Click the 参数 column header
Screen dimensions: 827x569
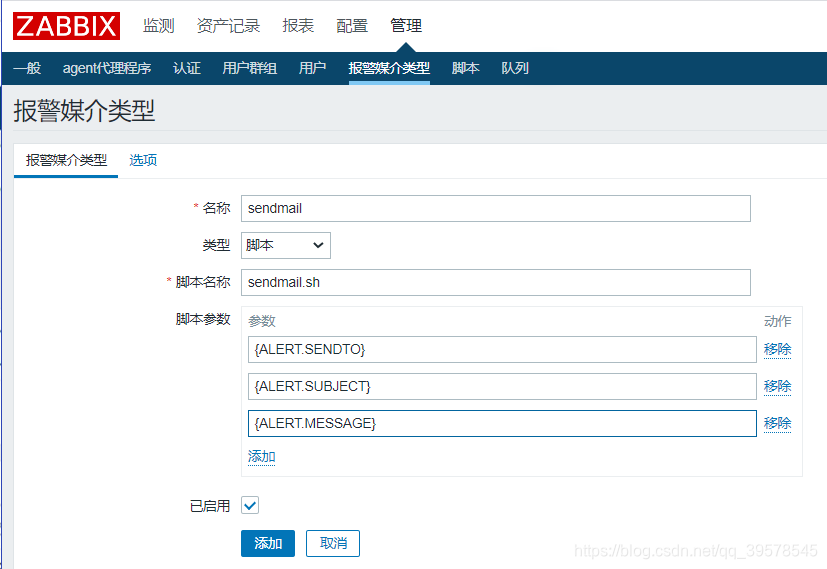point(262,321)
